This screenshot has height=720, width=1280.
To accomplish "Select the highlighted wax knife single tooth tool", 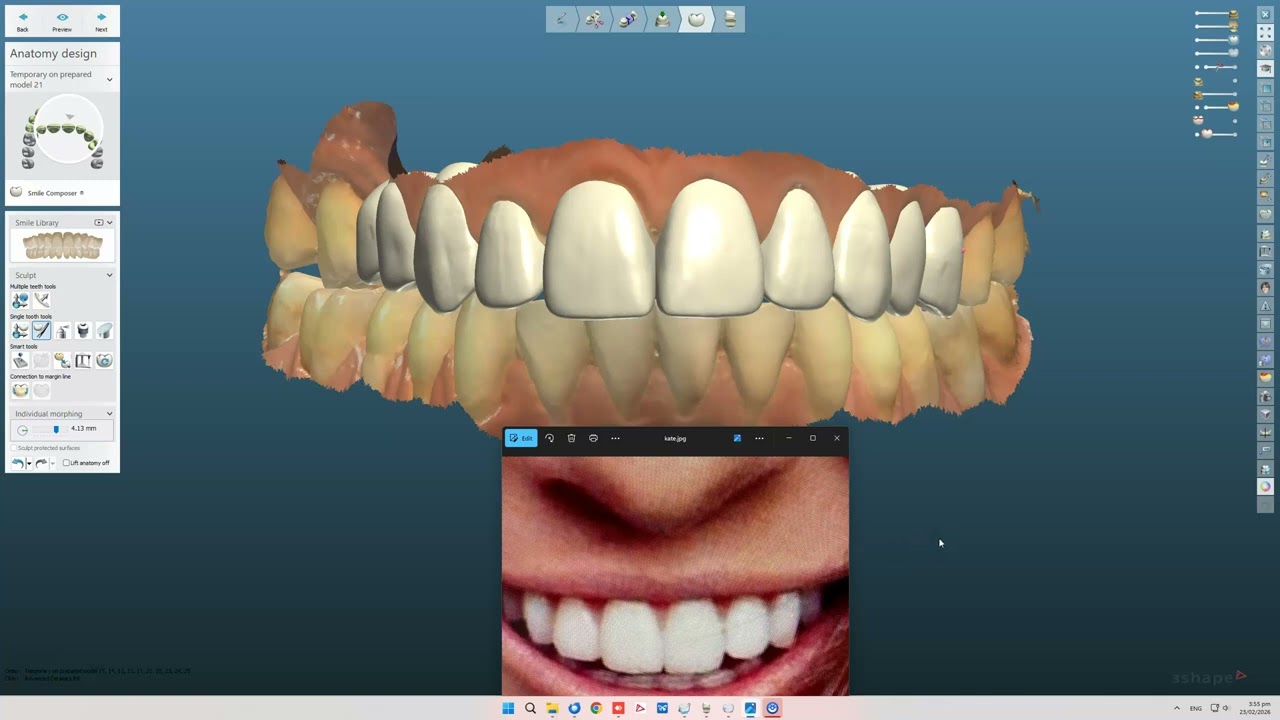I will [x=41, y=330].
